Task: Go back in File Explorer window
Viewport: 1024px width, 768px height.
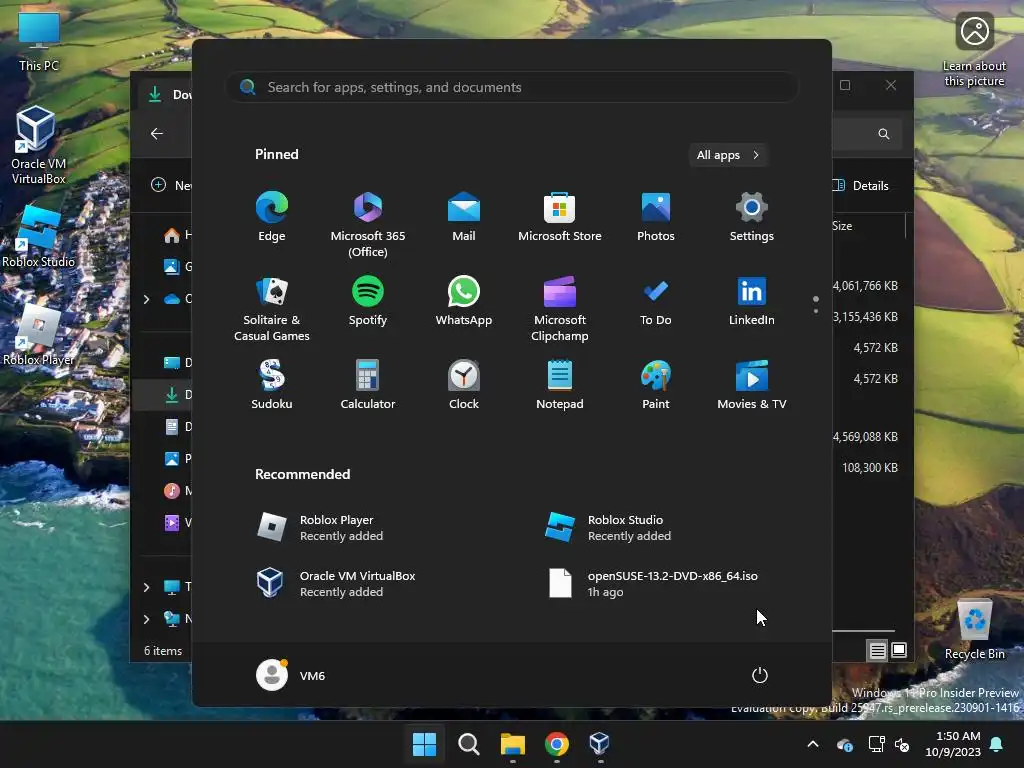Action: pyautogui.click(x=157, y=133)
